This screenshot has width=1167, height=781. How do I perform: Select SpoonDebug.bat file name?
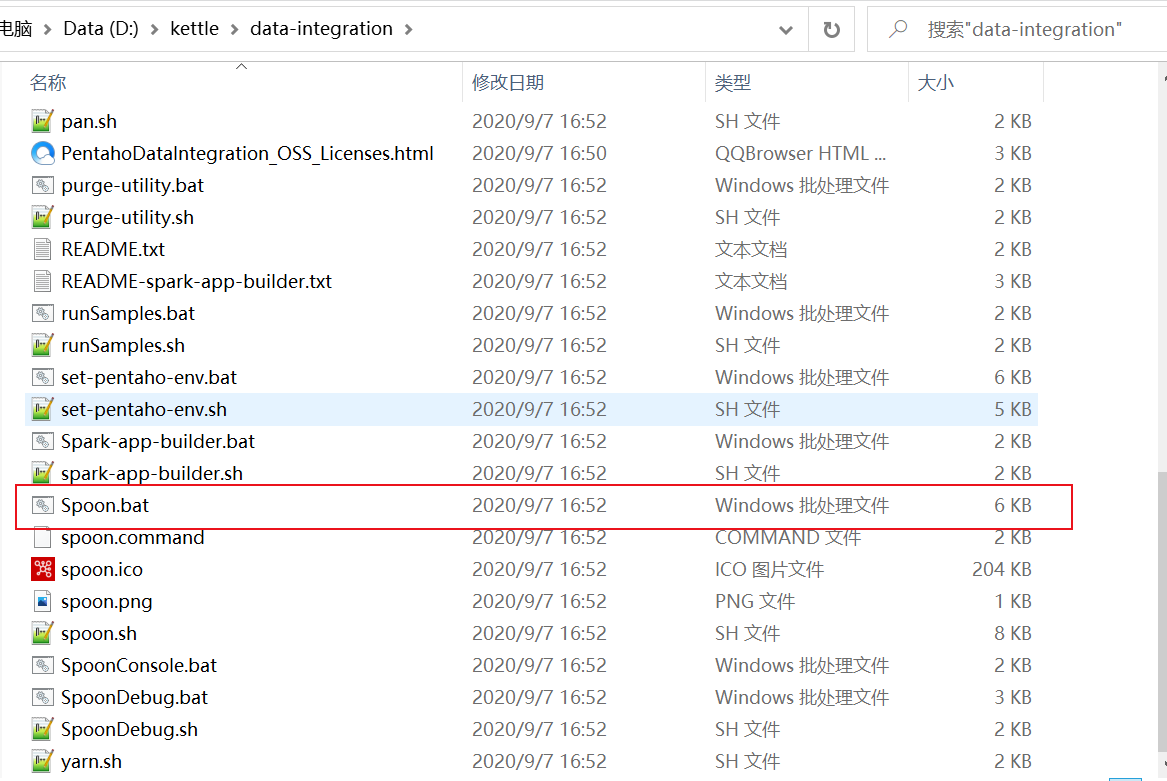(135, 697)
